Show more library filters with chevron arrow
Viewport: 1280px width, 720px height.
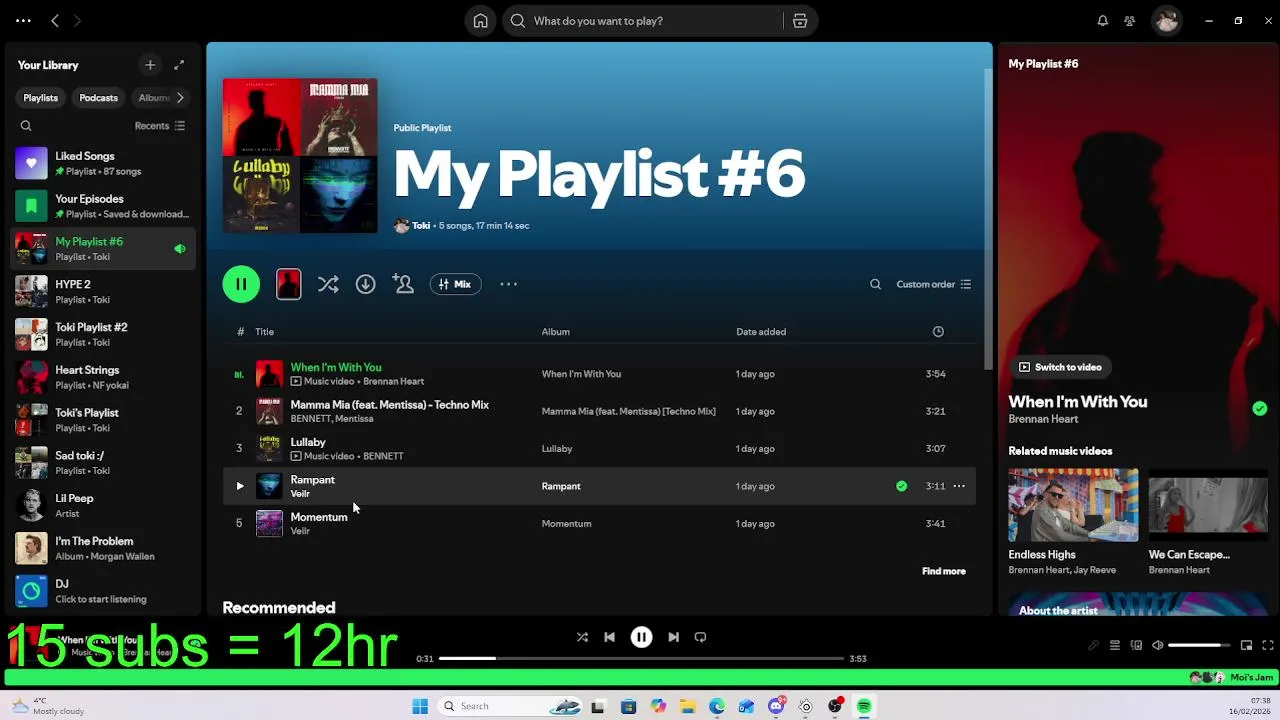[x=180, y=98]
